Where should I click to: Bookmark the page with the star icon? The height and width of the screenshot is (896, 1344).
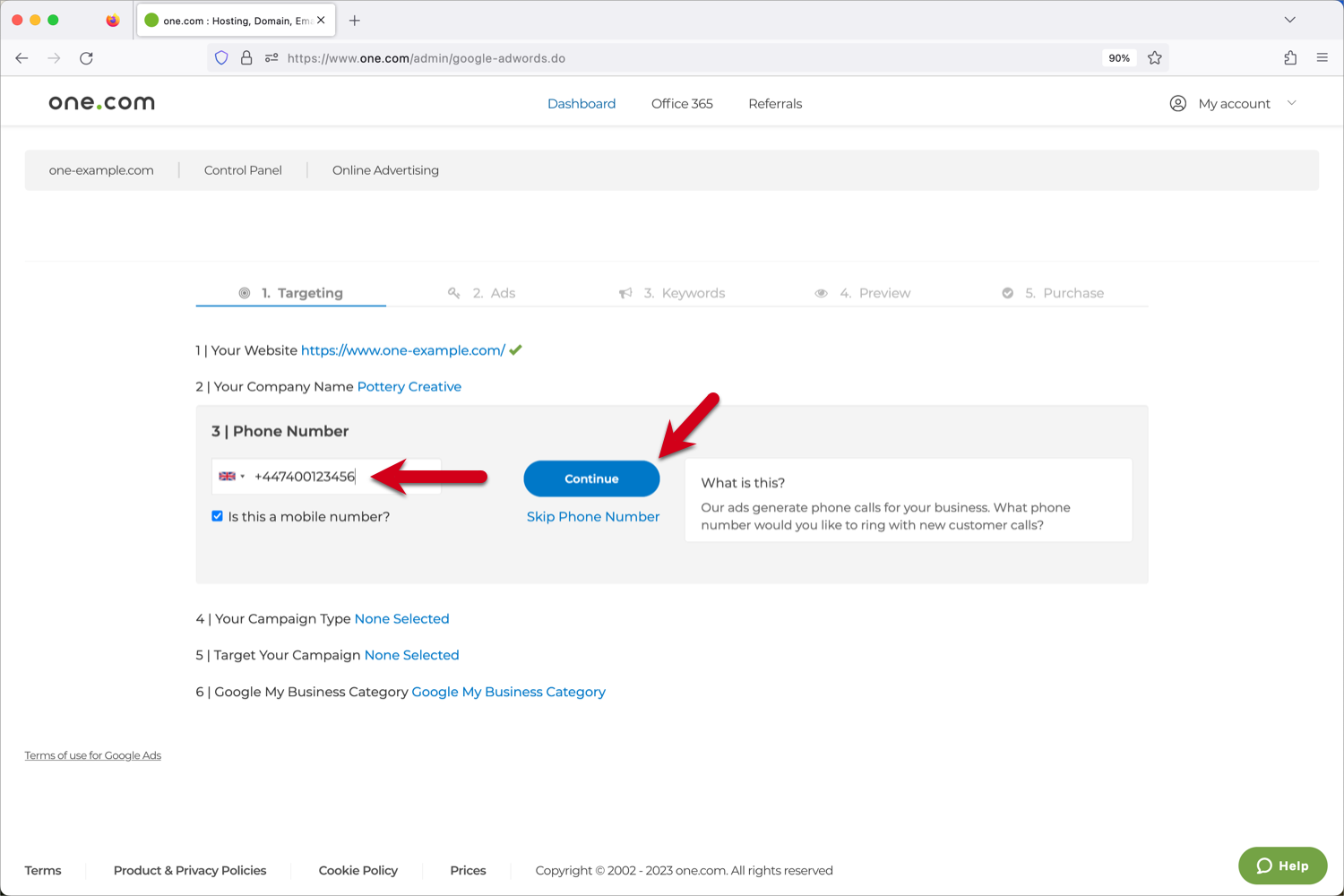tap(1155, 57)
